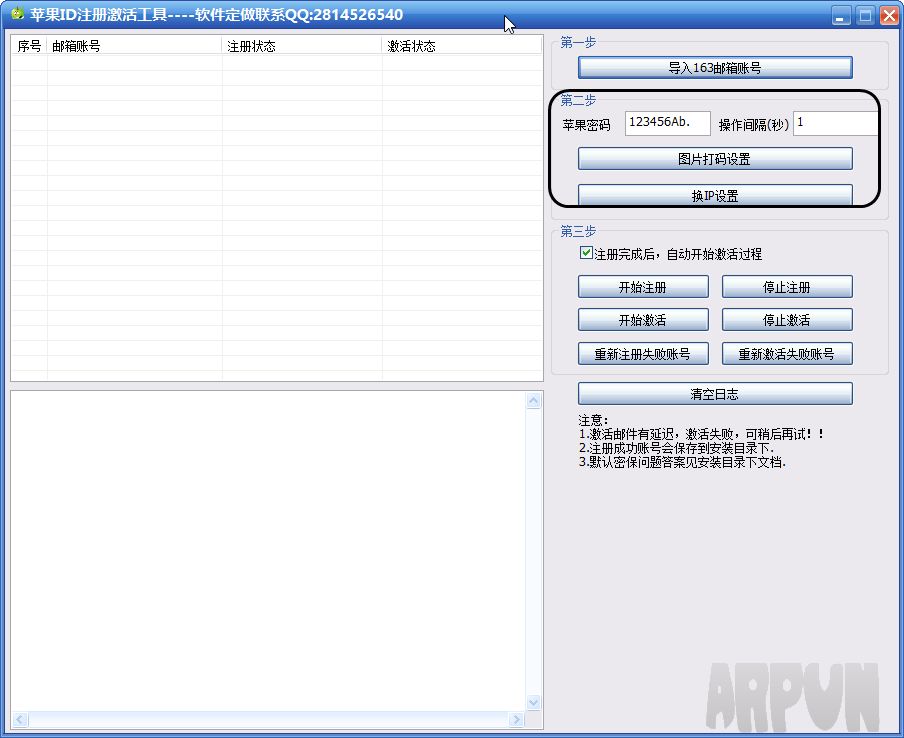Click the log's horizontal scroll right arrow
The height and width of the screenshot is (738, 904).
[x=516, y=720]
